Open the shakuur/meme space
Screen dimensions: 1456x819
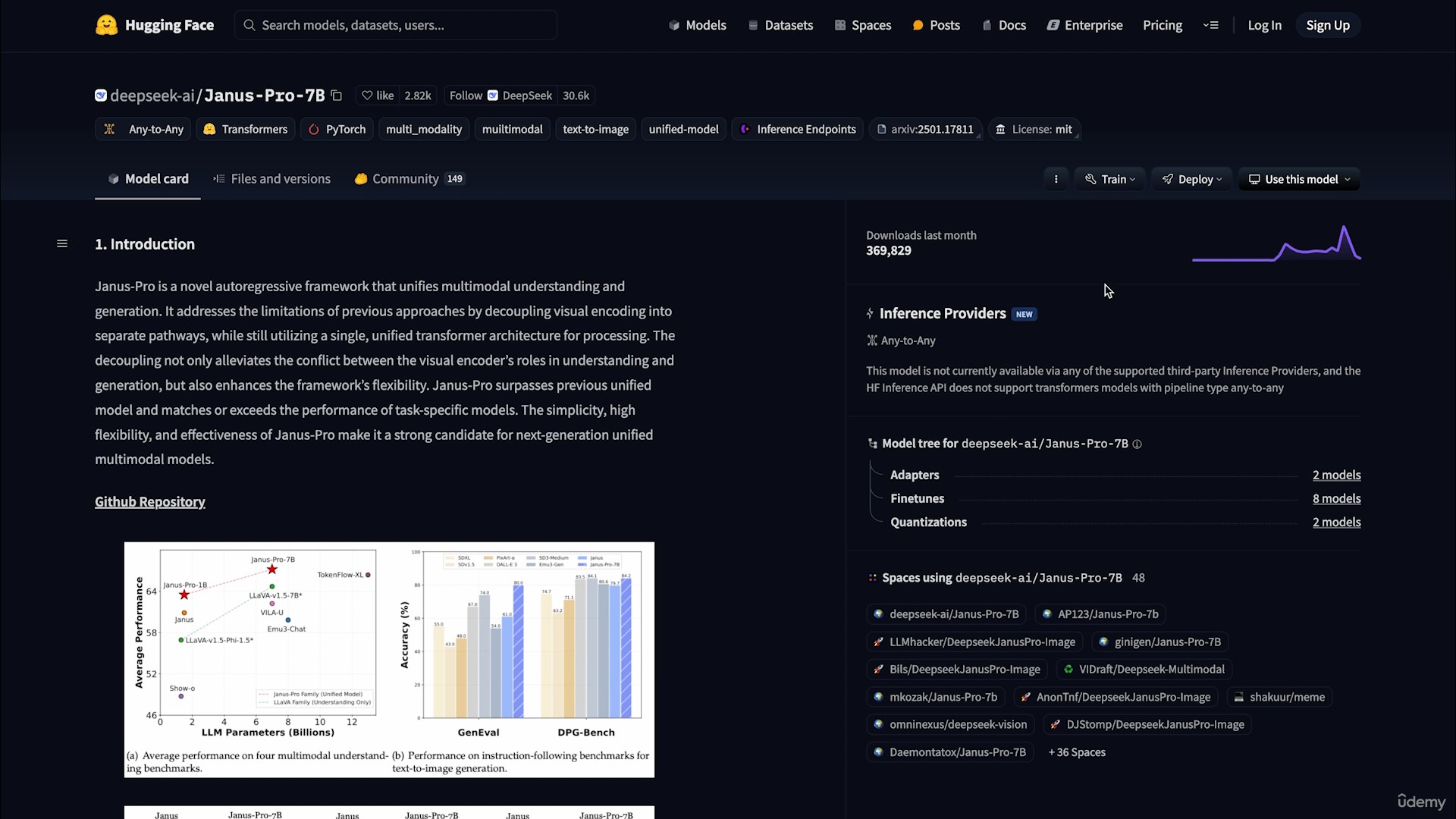[x=1279, y=697]
